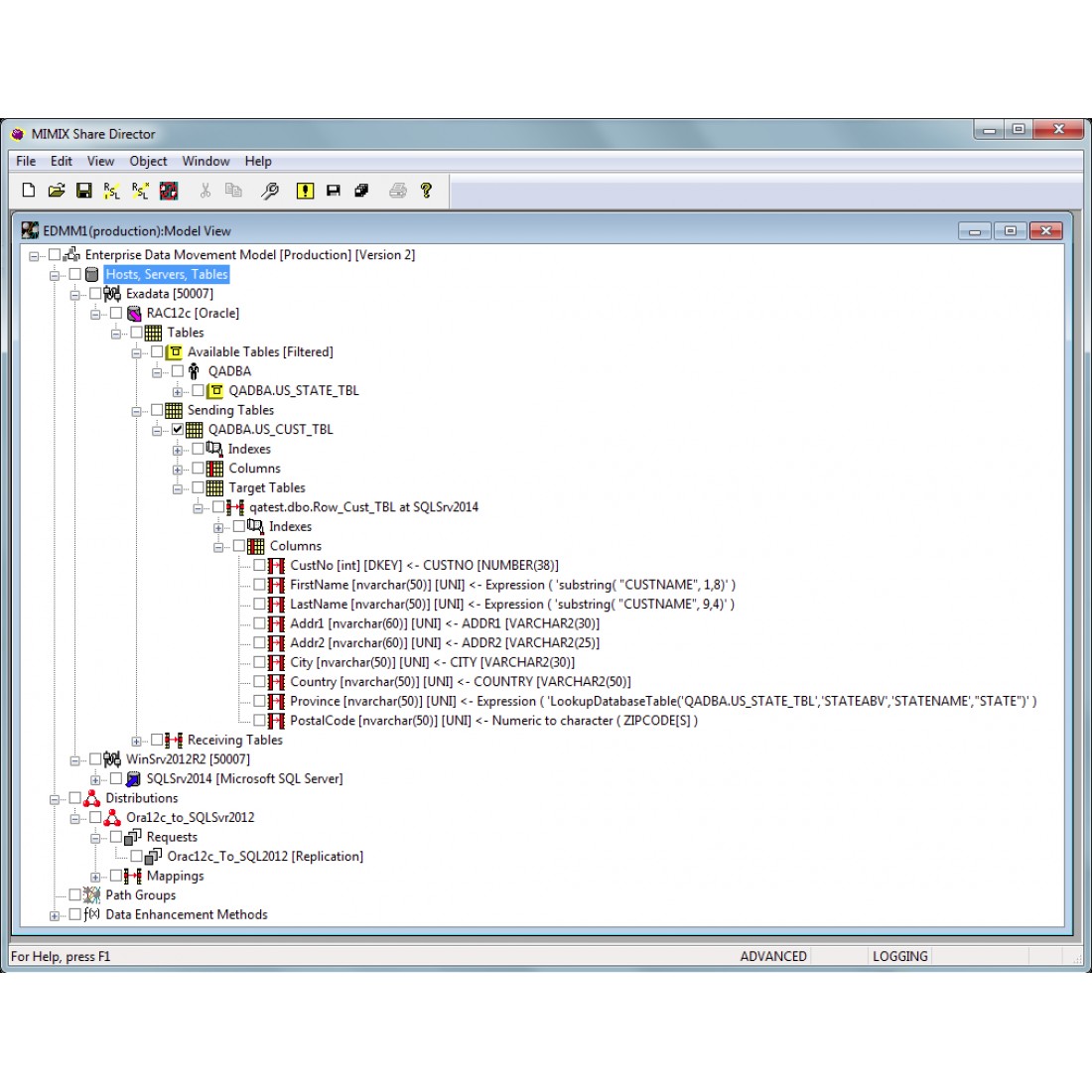Click the wrench properties toolbar icon
The image size is (1092, 1092).
270,191
